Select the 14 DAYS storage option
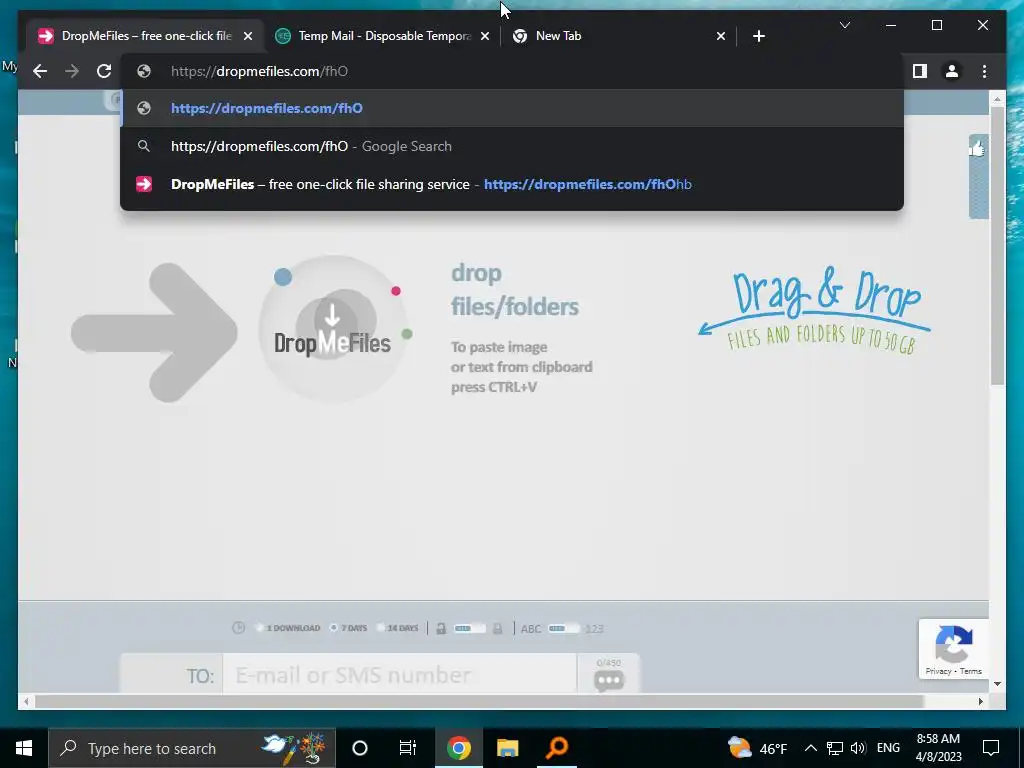The image size is (1024, 768). [x=398, y=628]
